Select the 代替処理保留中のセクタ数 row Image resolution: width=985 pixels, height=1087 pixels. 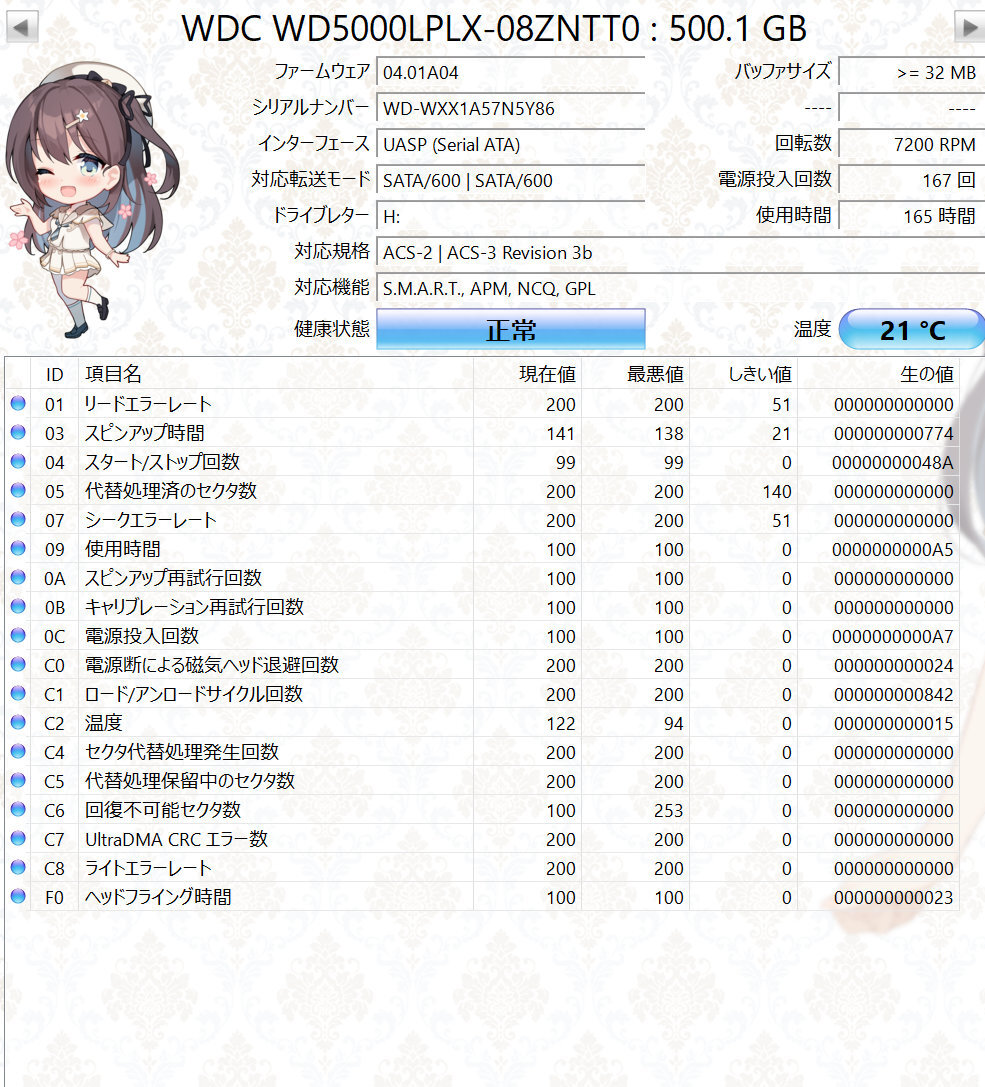pyautogui.click(x=482, y=781)
